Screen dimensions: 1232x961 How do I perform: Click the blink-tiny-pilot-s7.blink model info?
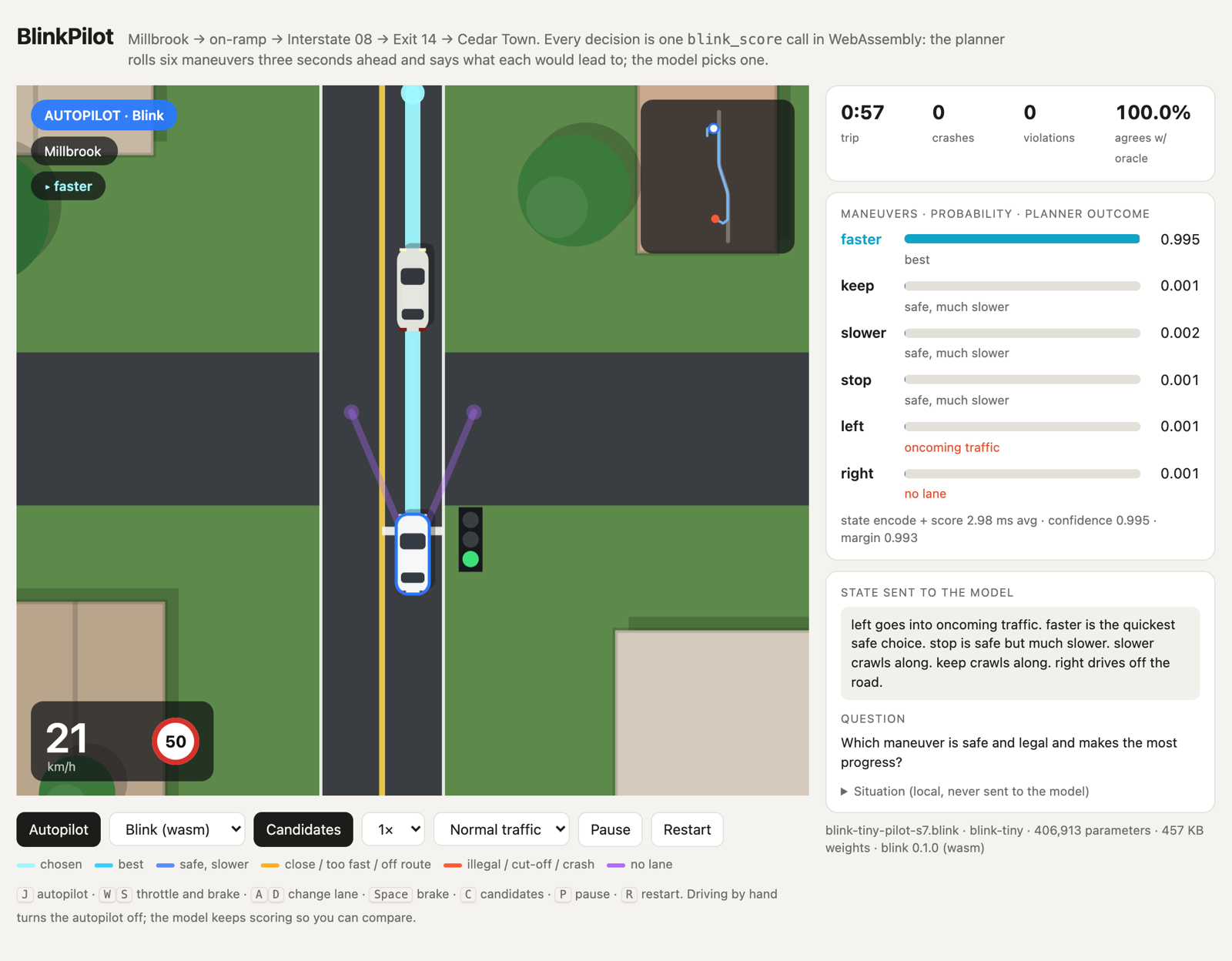(x=1014, y=839)
